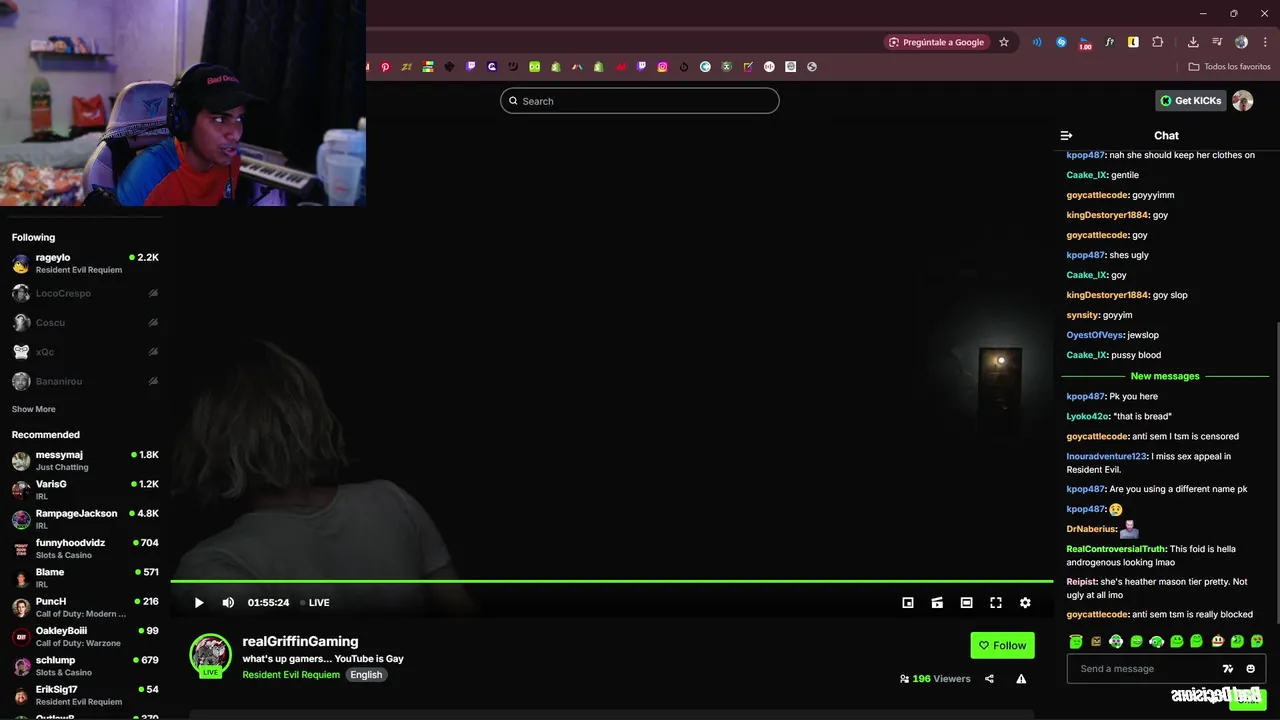The image size is (1280, 720).
Task: Open OakleyBoiii recommended channel
Action: click(x=85, y=636)
